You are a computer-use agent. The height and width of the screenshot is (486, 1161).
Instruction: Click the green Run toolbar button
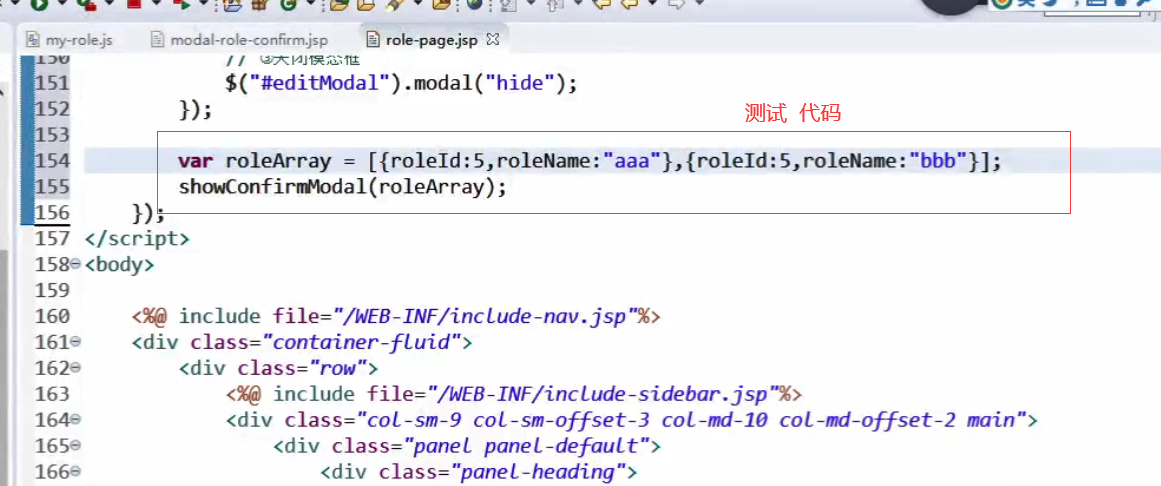tap(38, 4)
